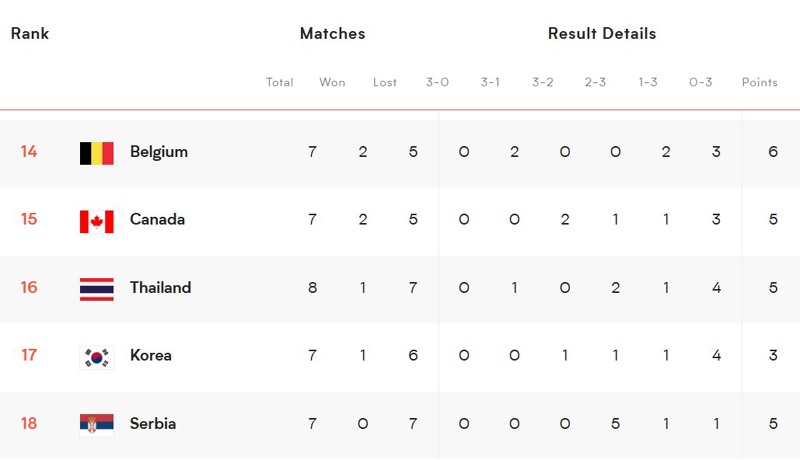Sort by the Points column header

pyautogui.click(x=760, y=82)
